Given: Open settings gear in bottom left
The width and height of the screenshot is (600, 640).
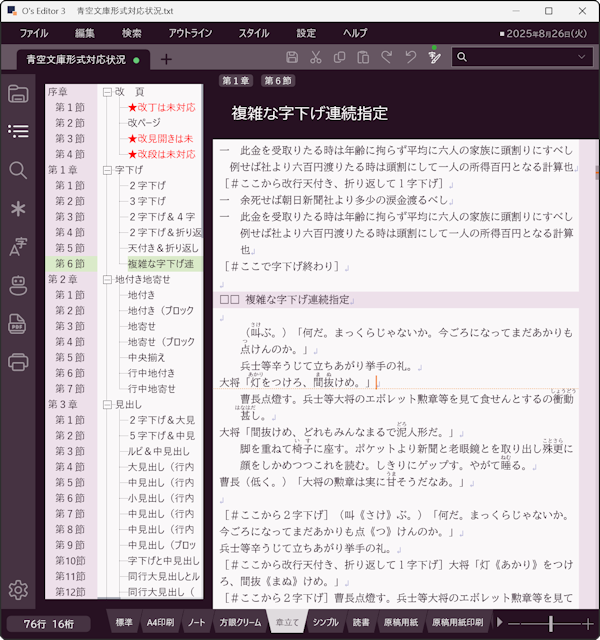Looking at the screenshot, I should pos(17,590).
